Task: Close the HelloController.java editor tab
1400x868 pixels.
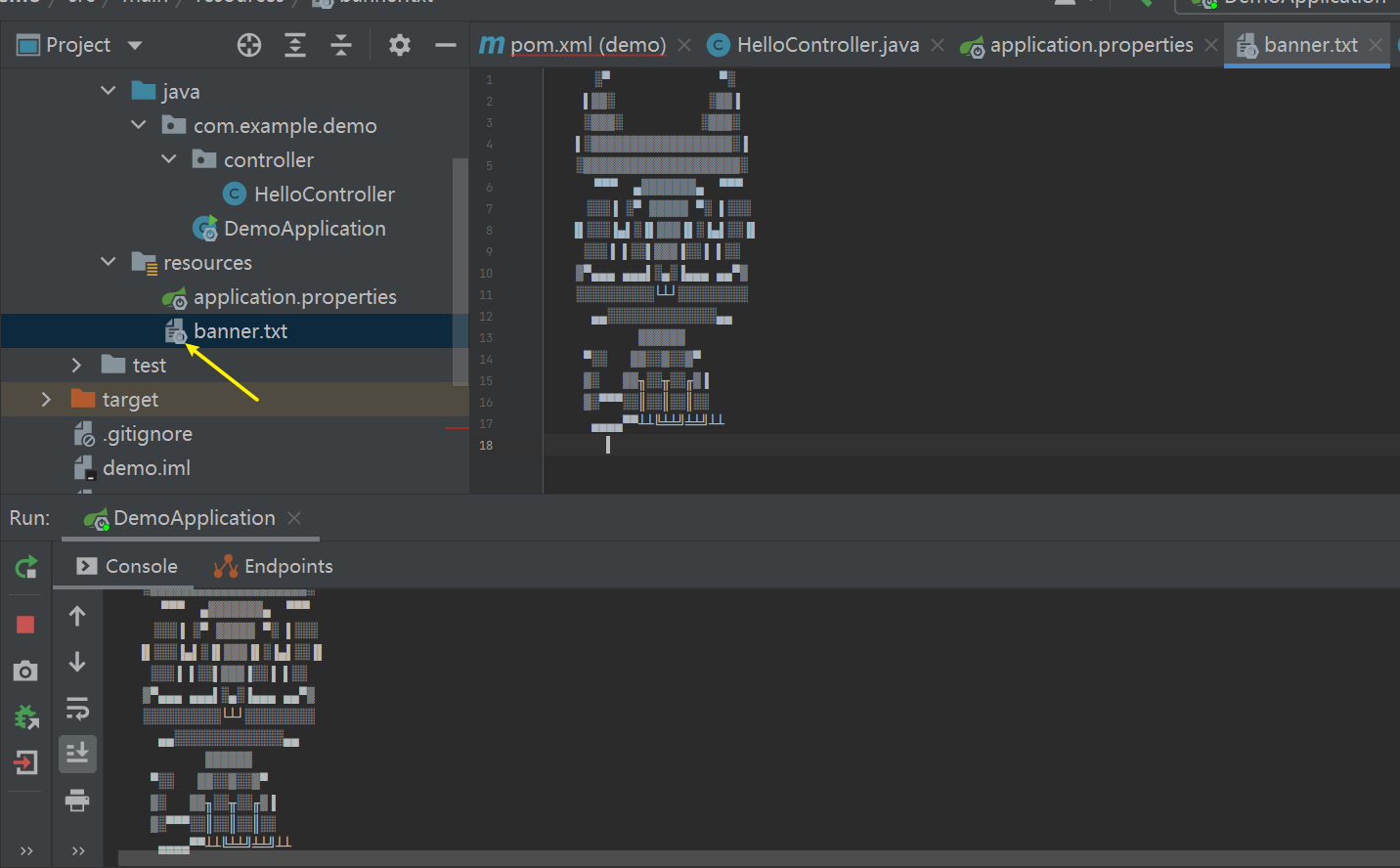Action: click(x=938, y=45)
